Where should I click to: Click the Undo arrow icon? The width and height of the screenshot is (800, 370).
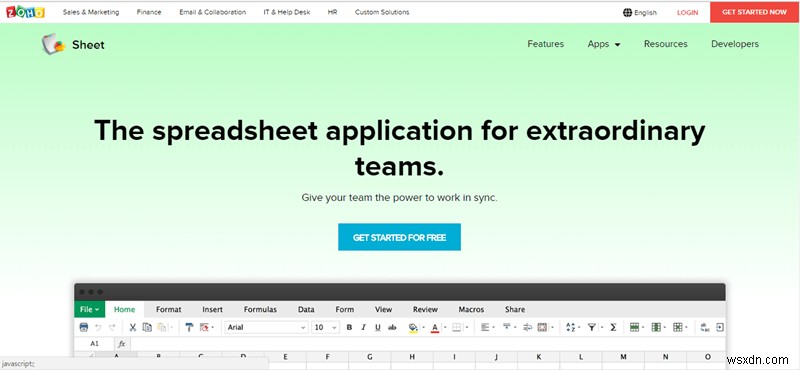[x=98, y=327]
